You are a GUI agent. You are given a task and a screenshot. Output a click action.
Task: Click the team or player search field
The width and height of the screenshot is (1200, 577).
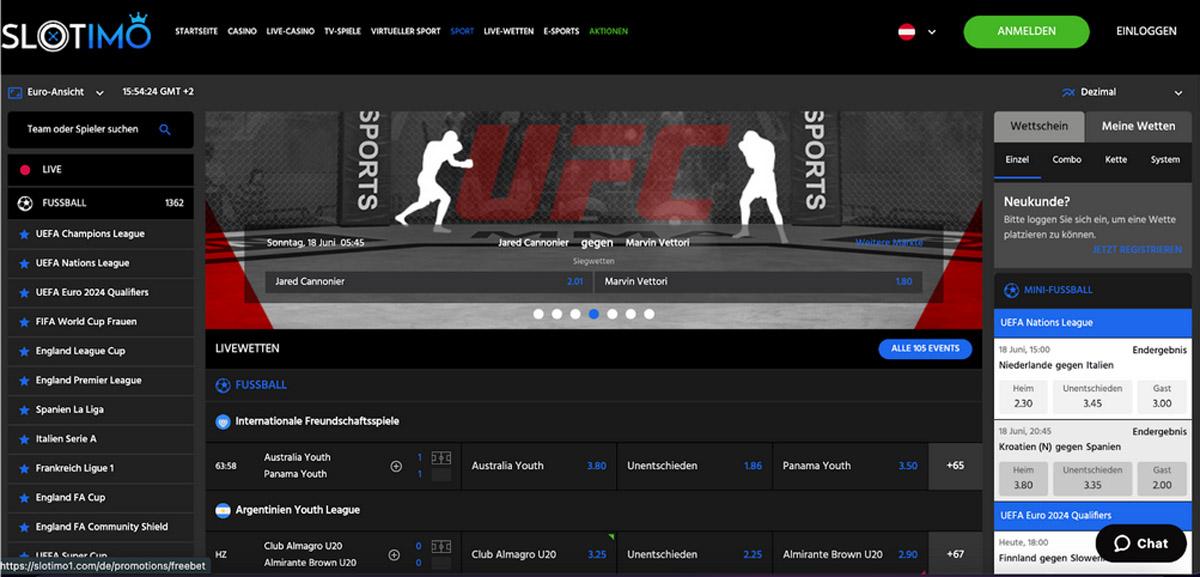(100, 129)
